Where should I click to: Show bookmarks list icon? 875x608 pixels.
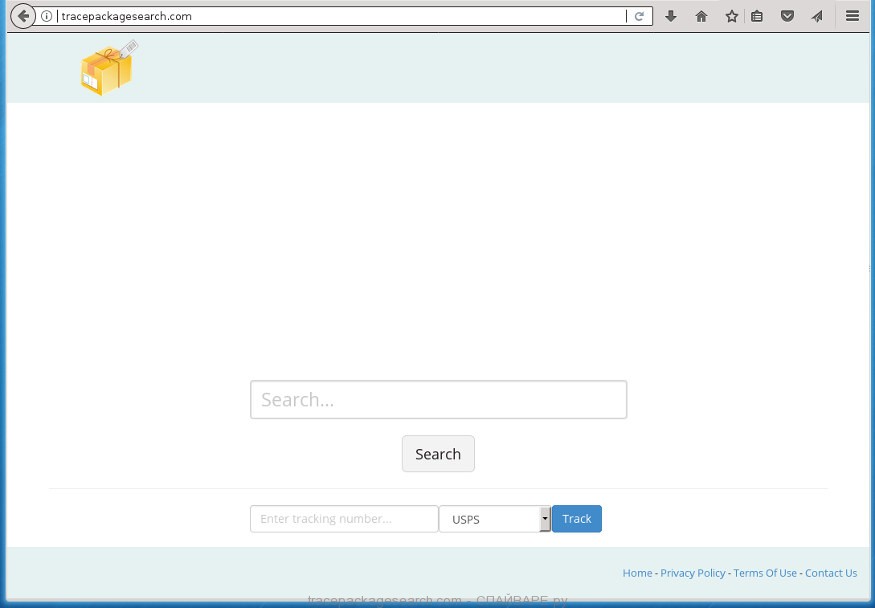(x=757, y=16)
